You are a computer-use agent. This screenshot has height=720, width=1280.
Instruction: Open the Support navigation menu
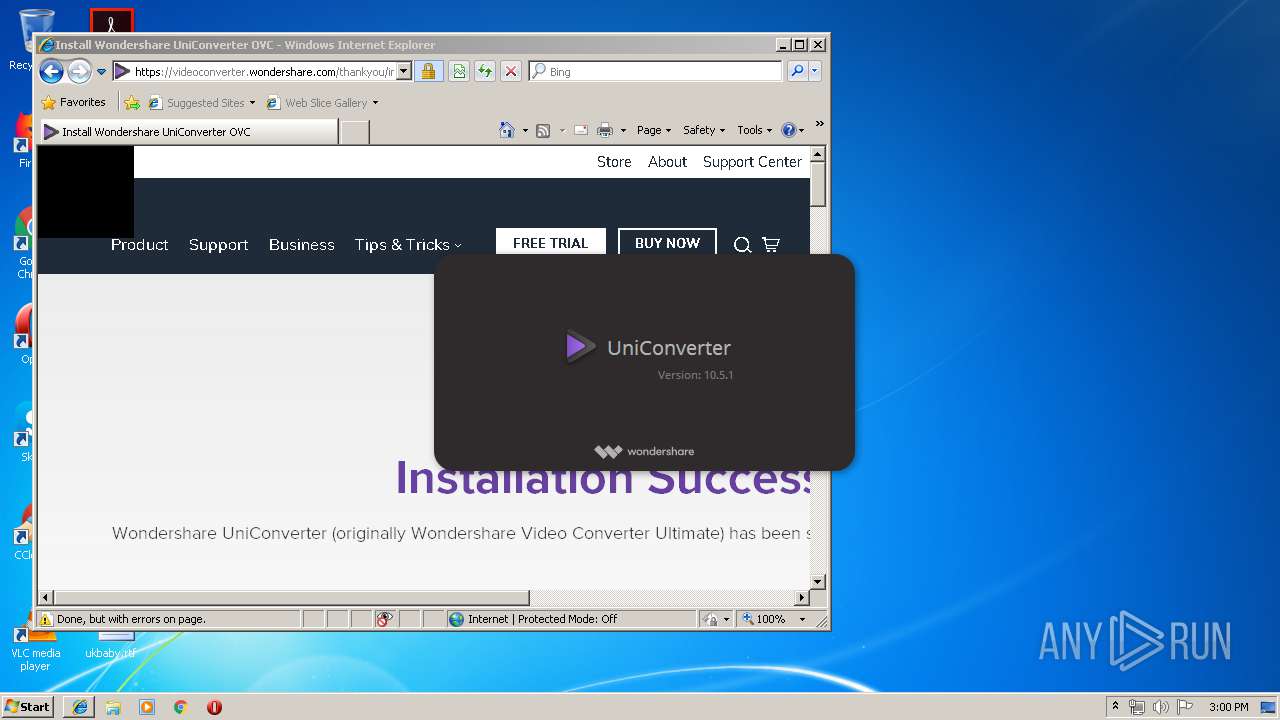click(218, 244)
